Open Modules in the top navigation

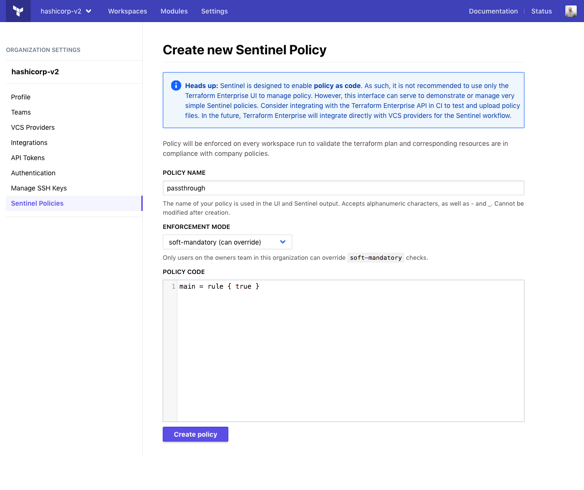(x=174, y=11)
